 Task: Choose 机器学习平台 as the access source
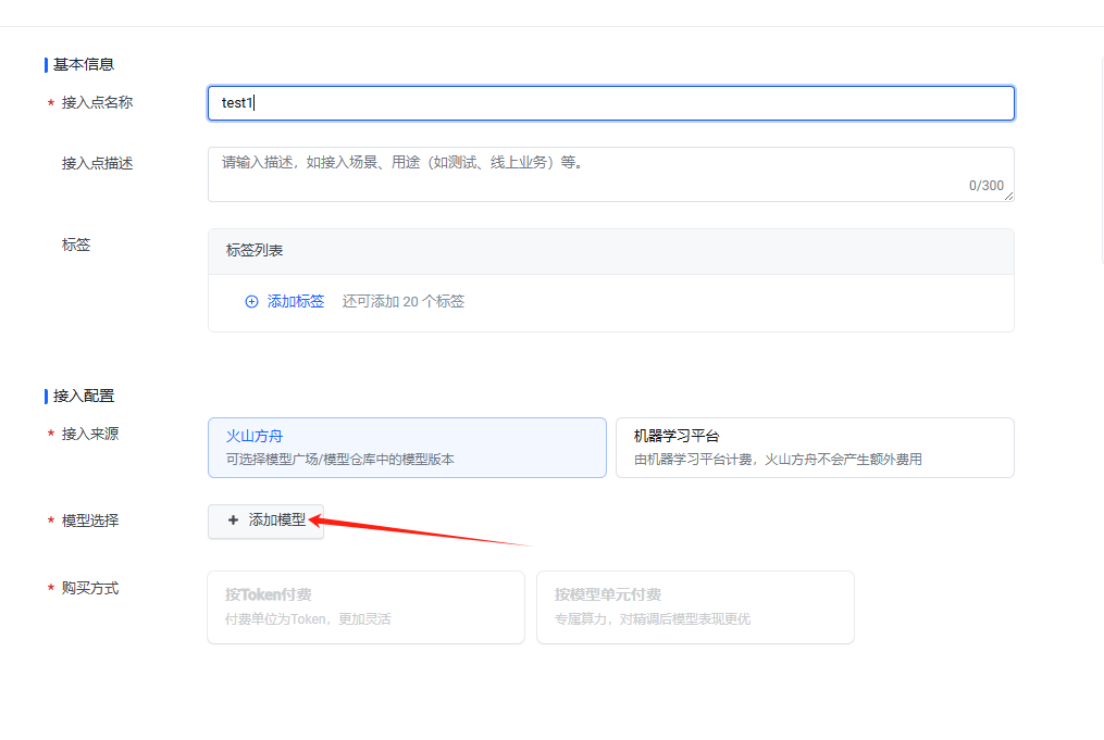[x=814, y=447]
